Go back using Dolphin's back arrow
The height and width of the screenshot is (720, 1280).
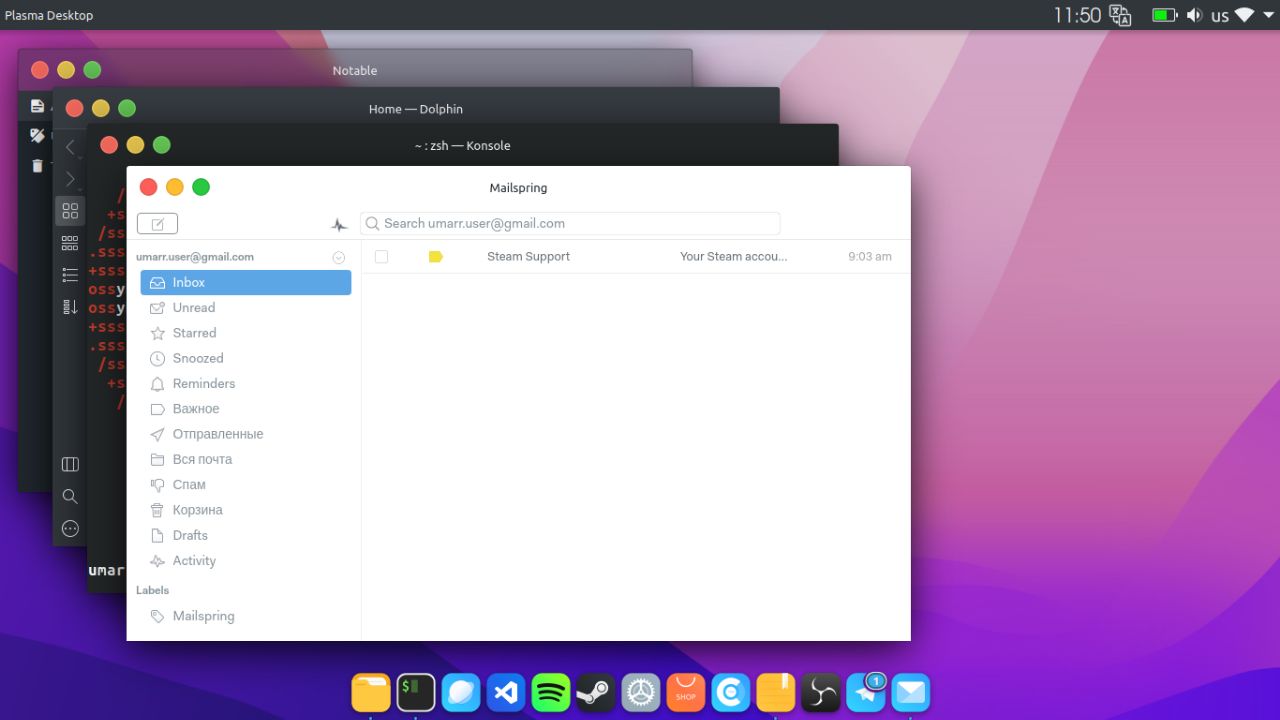pos(70,148)
